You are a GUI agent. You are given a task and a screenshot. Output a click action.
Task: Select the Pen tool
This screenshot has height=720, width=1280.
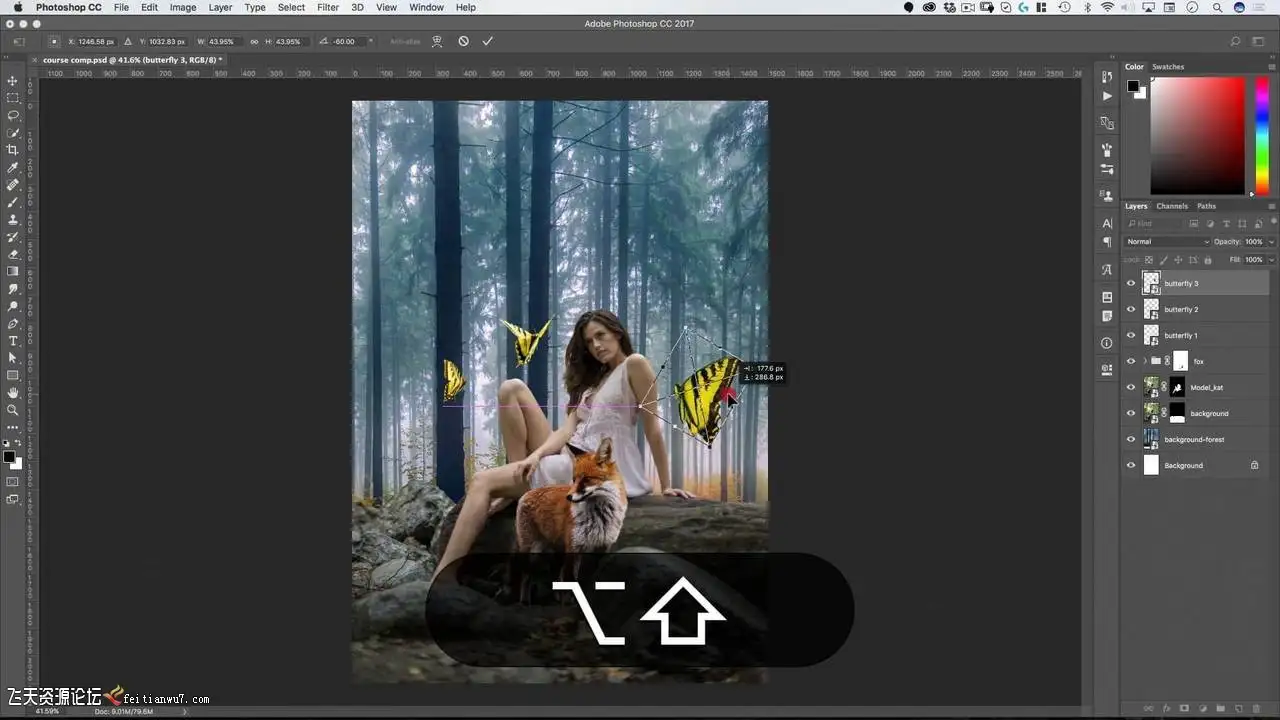[x=13, y=324]
